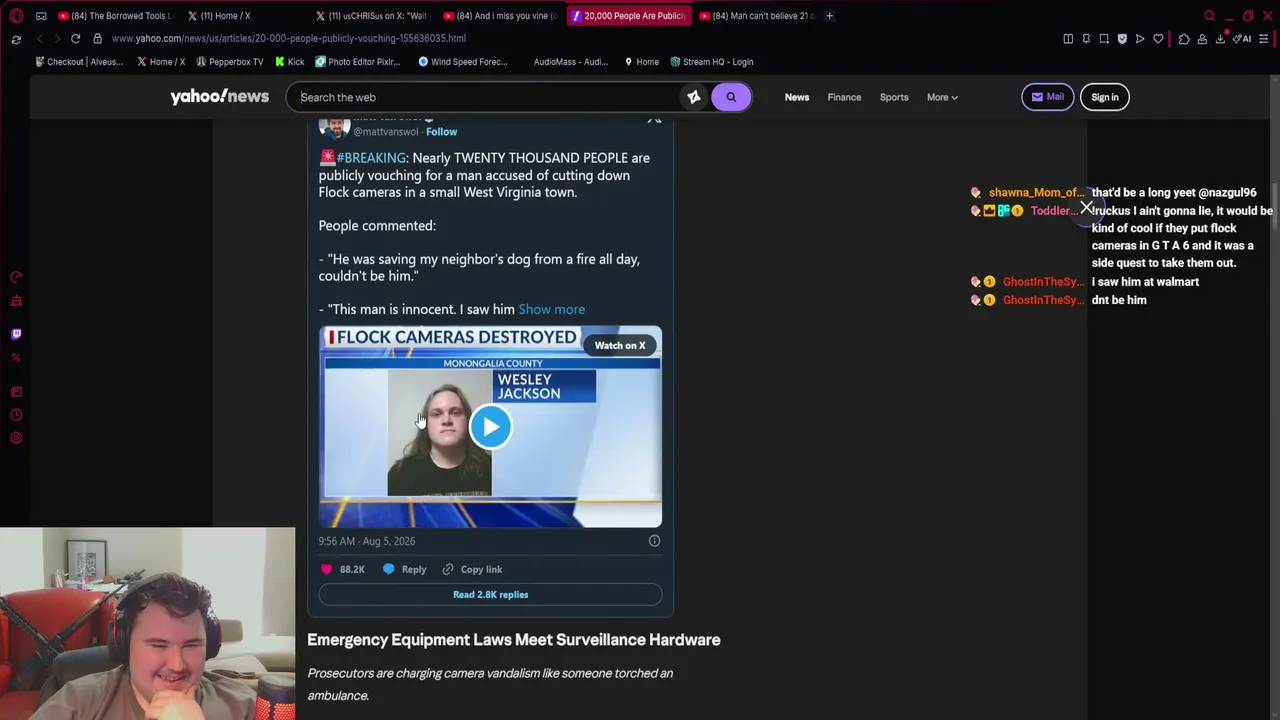Open the AI assistant icon in toolbar
This screenshot has width=1280, height=720.
[1241, 39]
